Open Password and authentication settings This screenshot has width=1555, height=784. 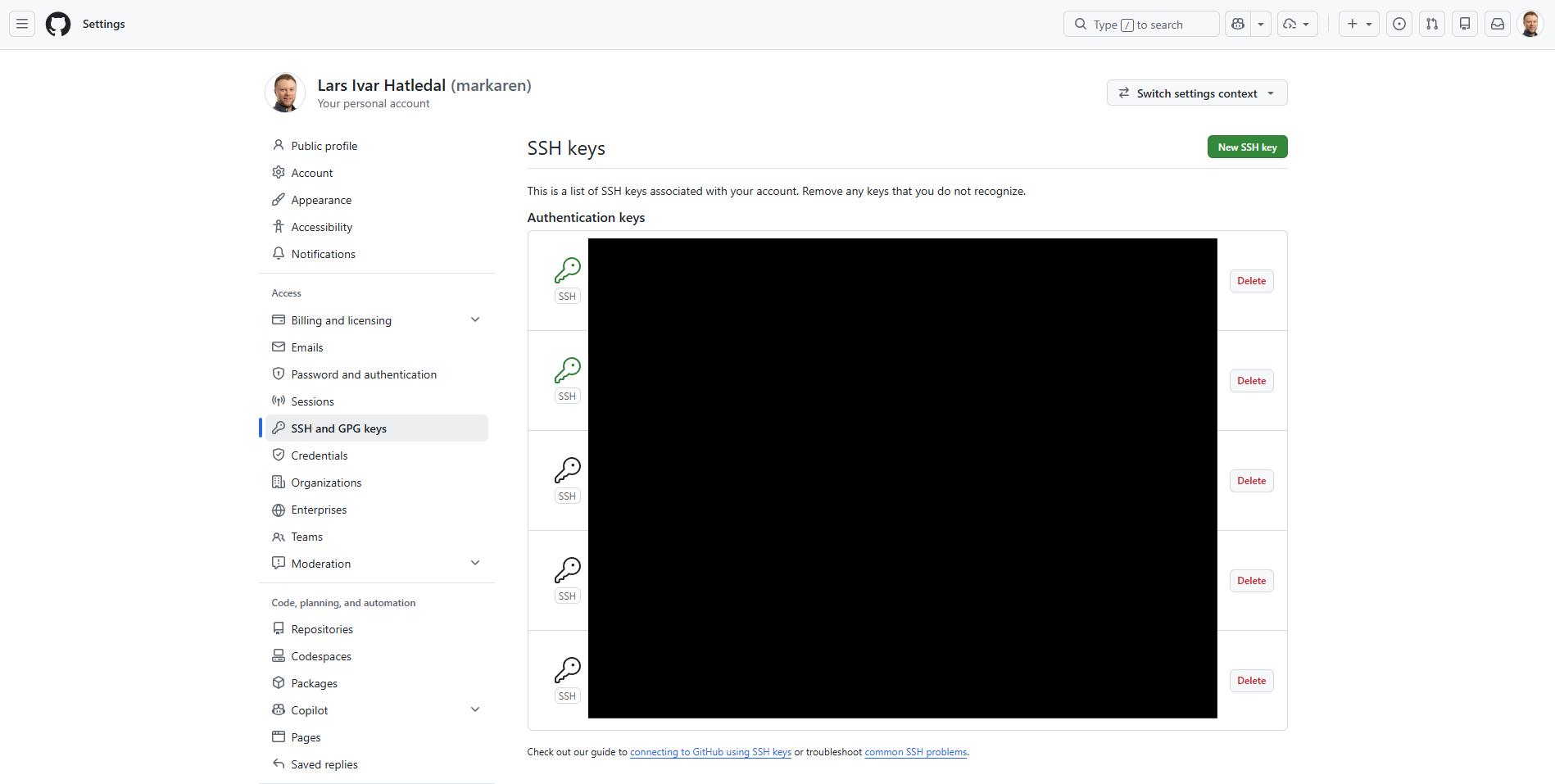tap(377, 374)
